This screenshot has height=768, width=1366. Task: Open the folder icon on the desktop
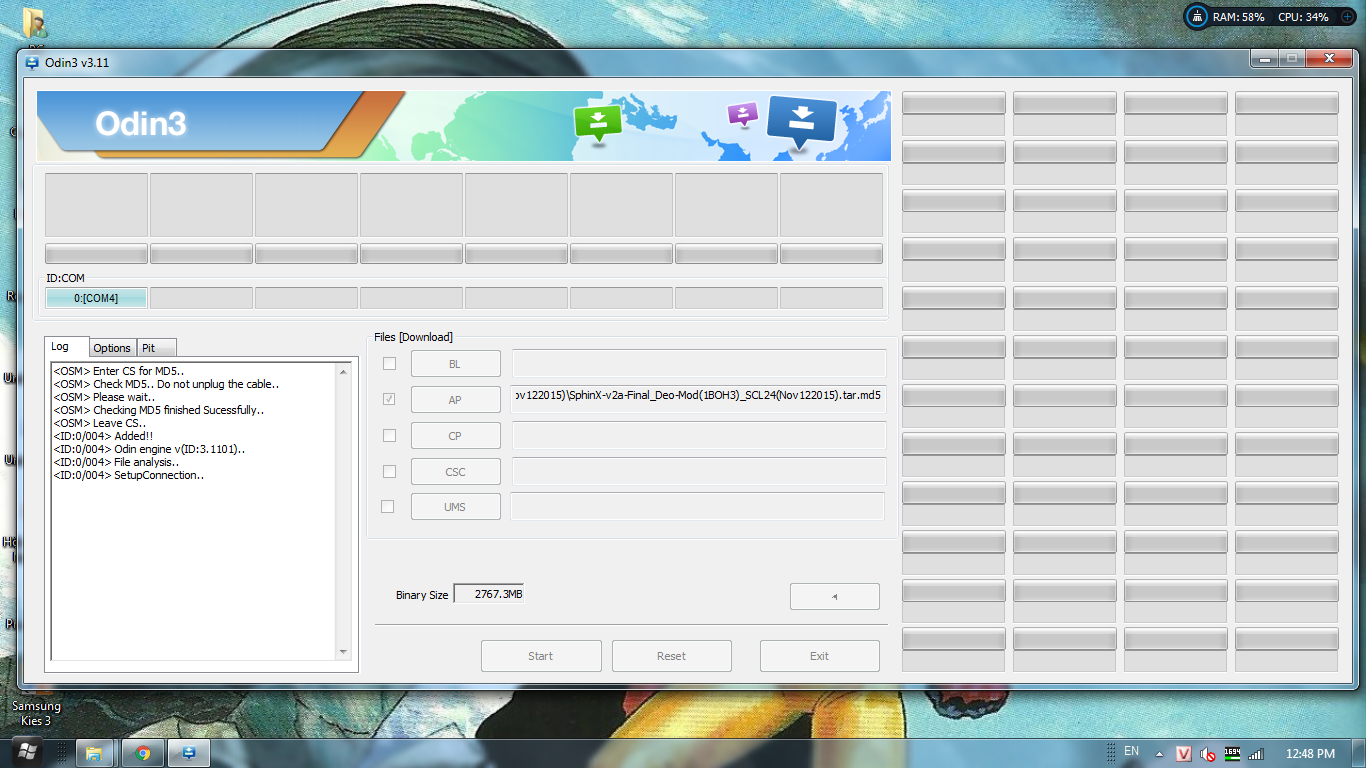tap(36, 24)
